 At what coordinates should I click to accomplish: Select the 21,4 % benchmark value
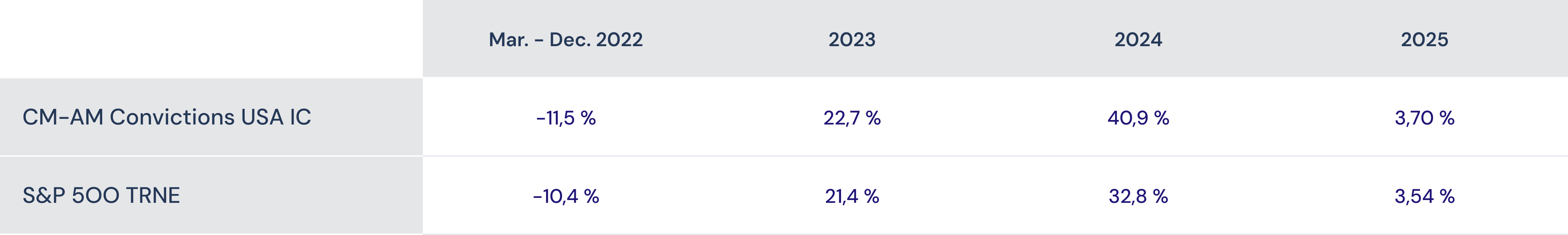[852, 196]
